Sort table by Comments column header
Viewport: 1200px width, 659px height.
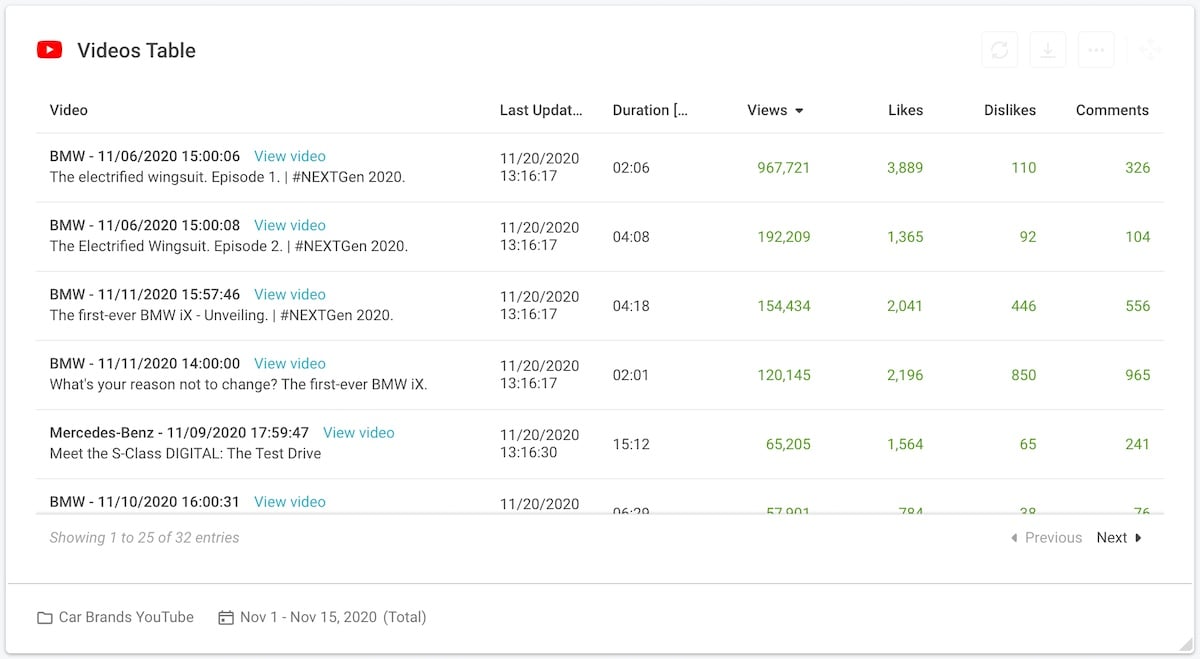[1112, 110]
